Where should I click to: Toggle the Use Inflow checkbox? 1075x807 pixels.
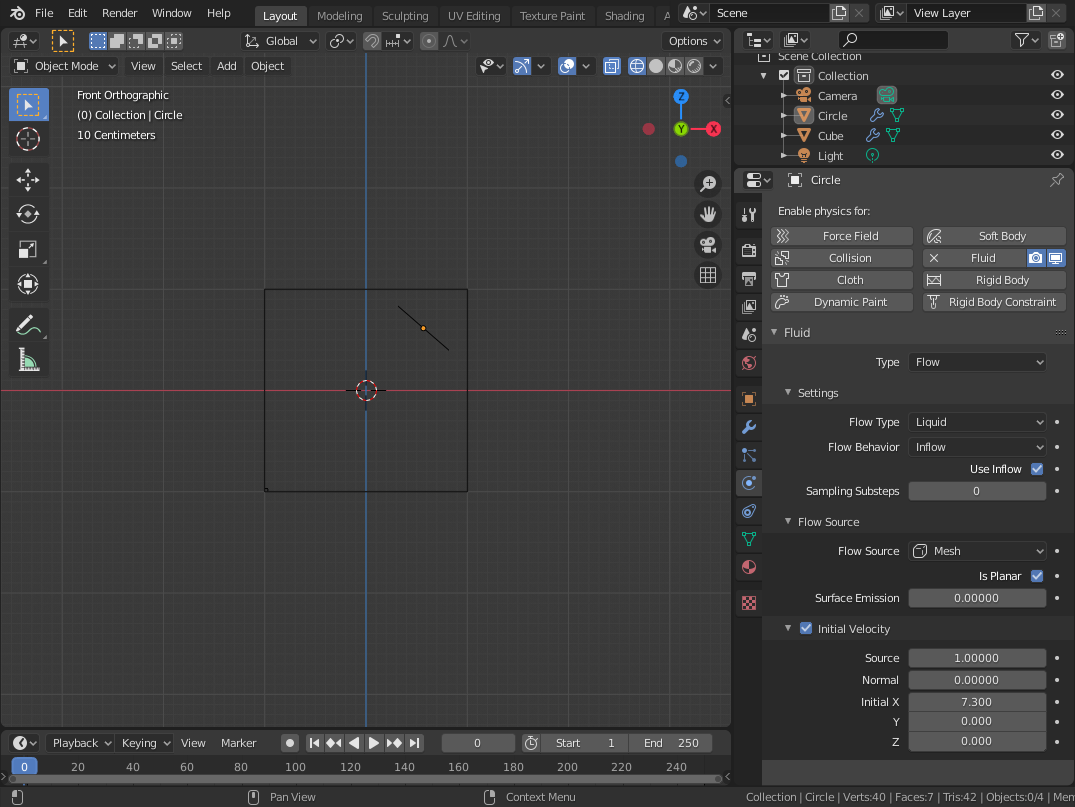coord(1037,469)
